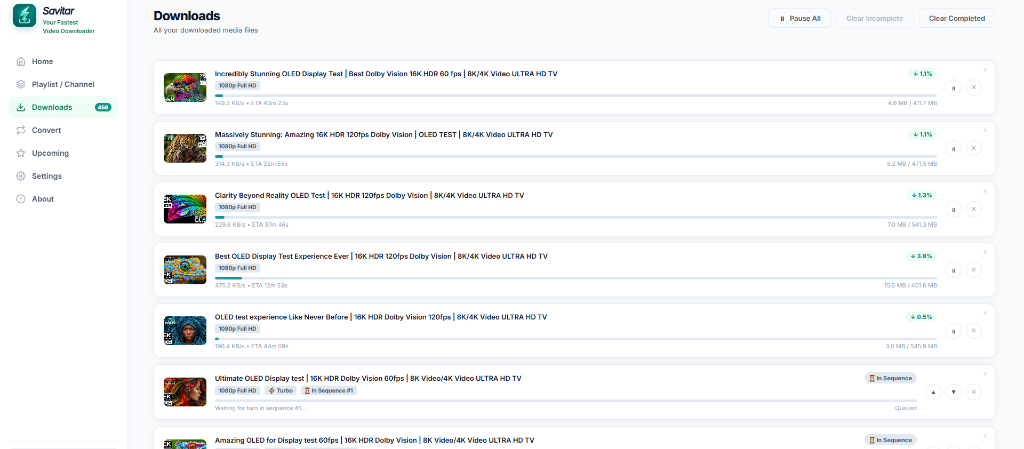The image size is (1024, 449).
Task: Click the 1.3% progress percentage badge
Action: tap(921, 195)
